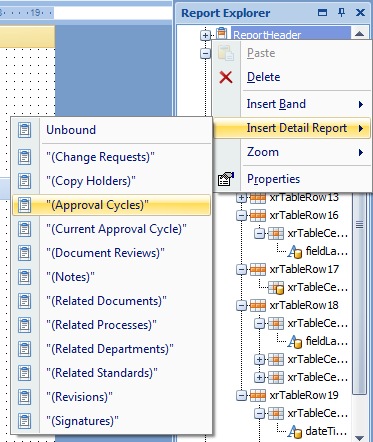Open Insert Band submenu
373x442 pixels.
pyautogui.click(x=292, y=104)
